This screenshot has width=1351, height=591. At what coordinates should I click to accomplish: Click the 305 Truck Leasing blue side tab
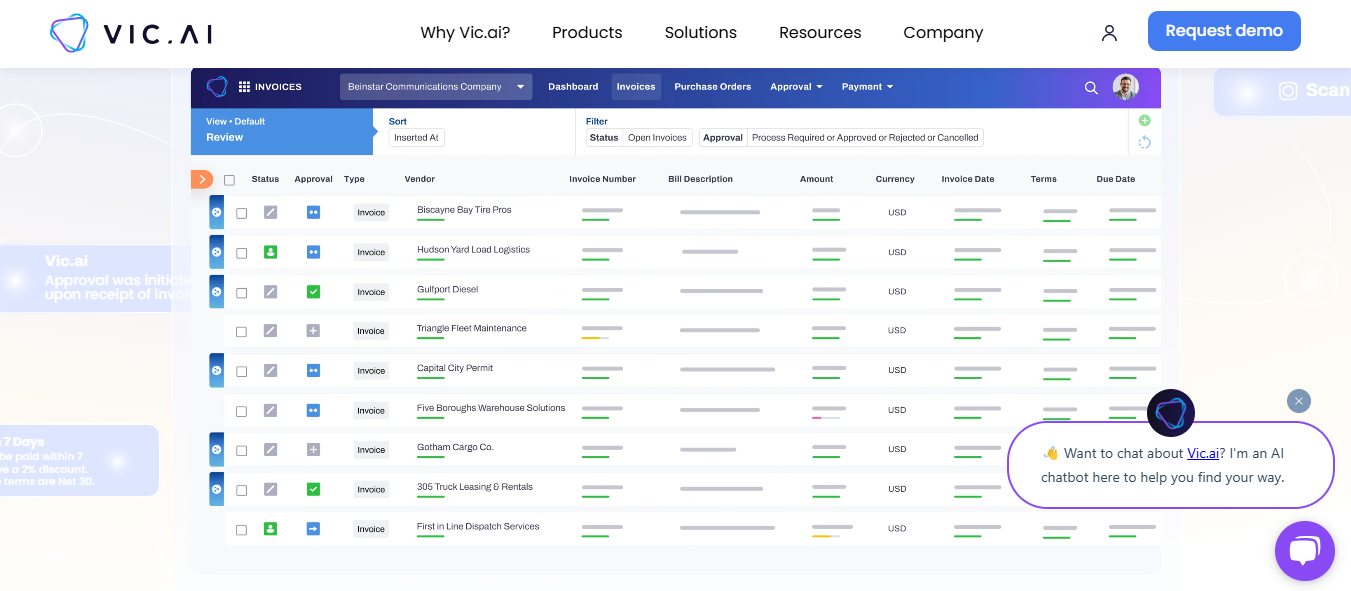click(216, 489)
